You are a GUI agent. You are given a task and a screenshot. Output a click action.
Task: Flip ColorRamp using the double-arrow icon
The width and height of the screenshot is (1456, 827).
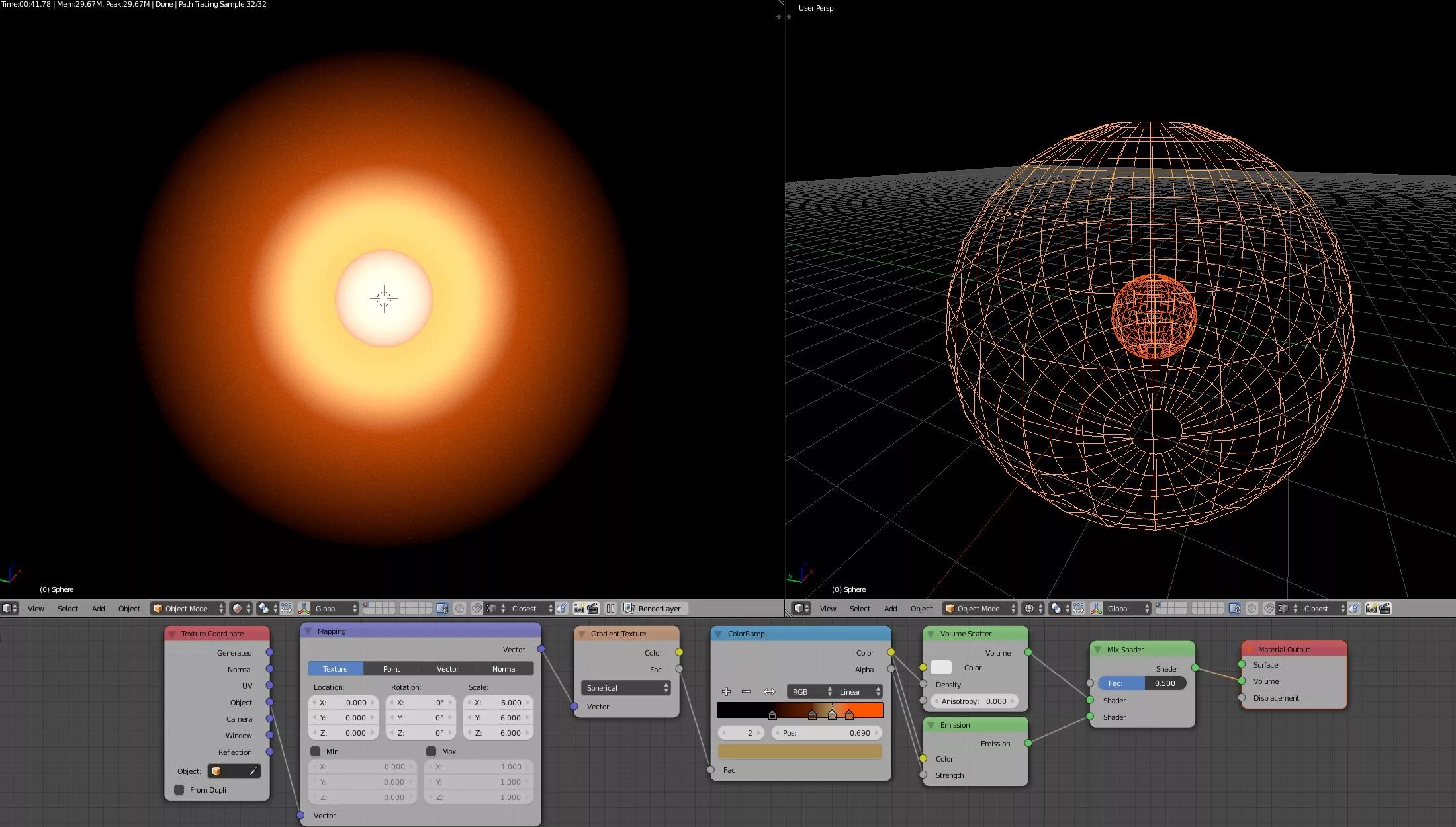(769, 691)
